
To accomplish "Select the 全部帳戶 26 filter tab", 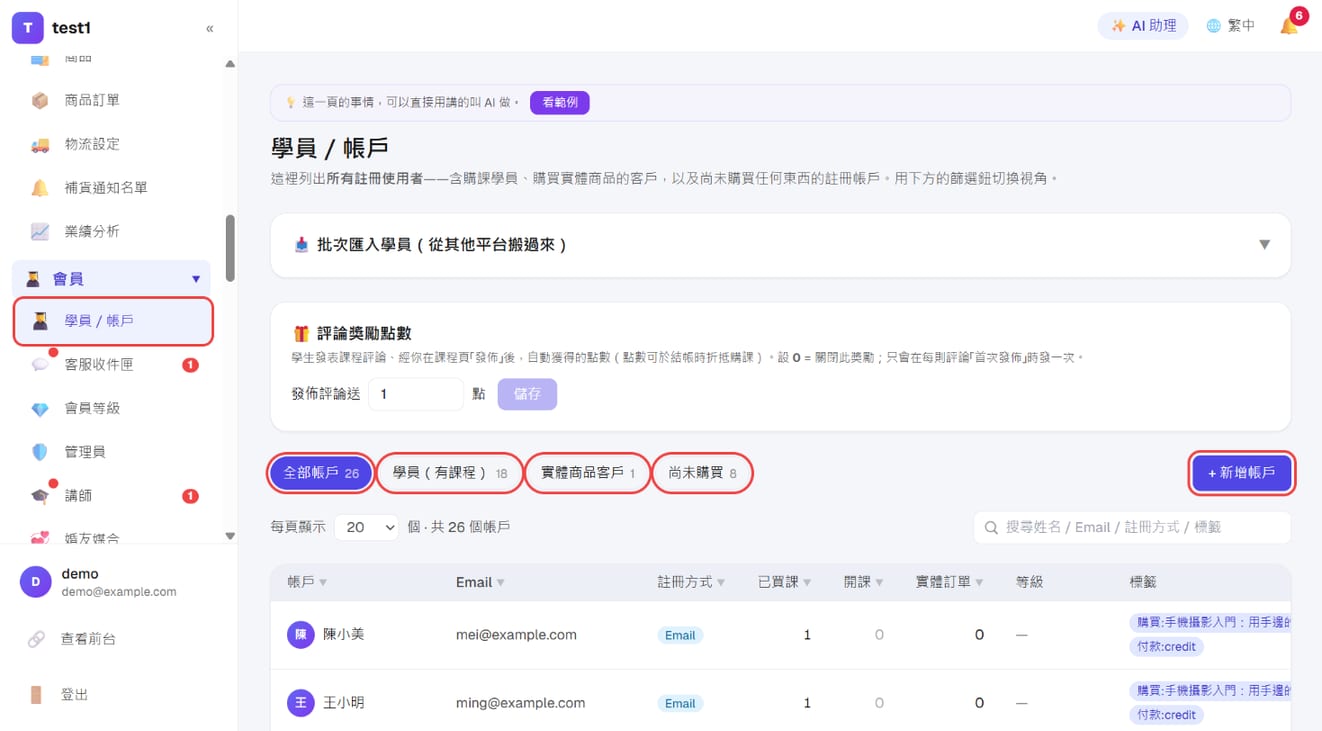I will click(321, 473).
